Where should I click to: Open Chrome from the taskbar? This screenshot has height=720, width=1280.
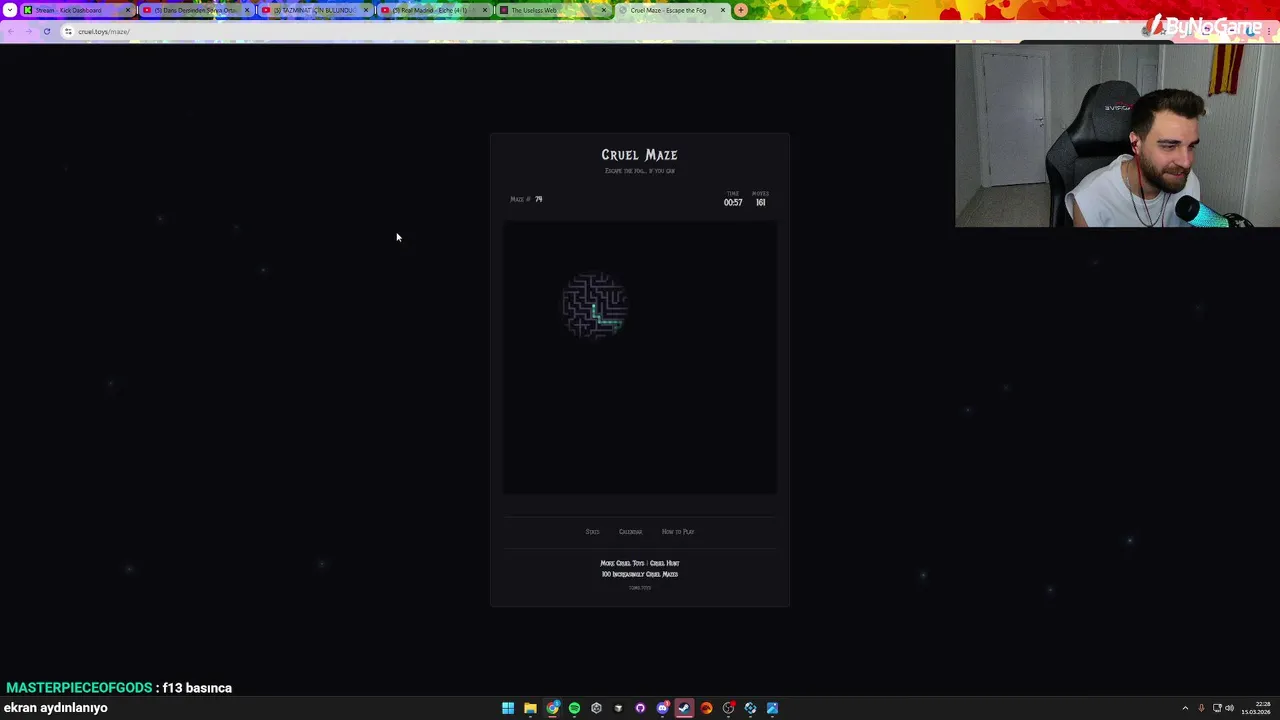pyautogui.click(x=552, y=708)
